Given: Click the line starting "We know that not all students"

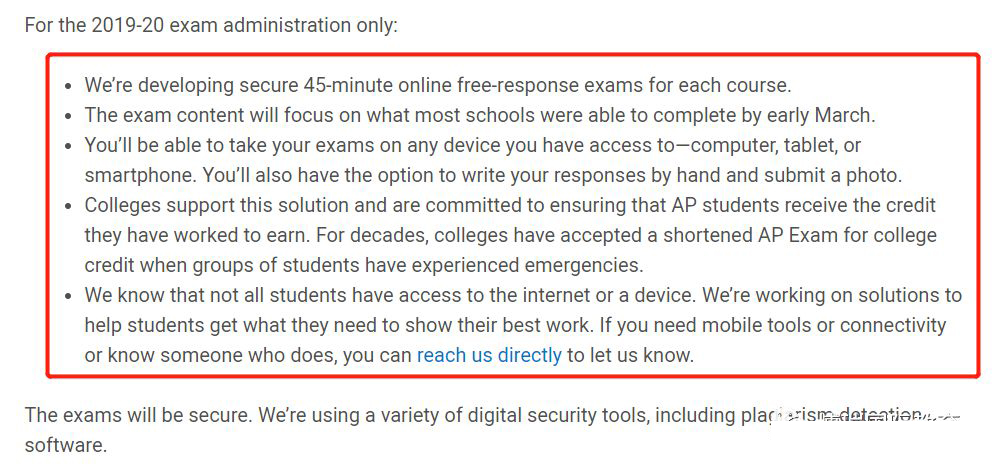Looking at the screenshot, I should click(x=523, y=295).
